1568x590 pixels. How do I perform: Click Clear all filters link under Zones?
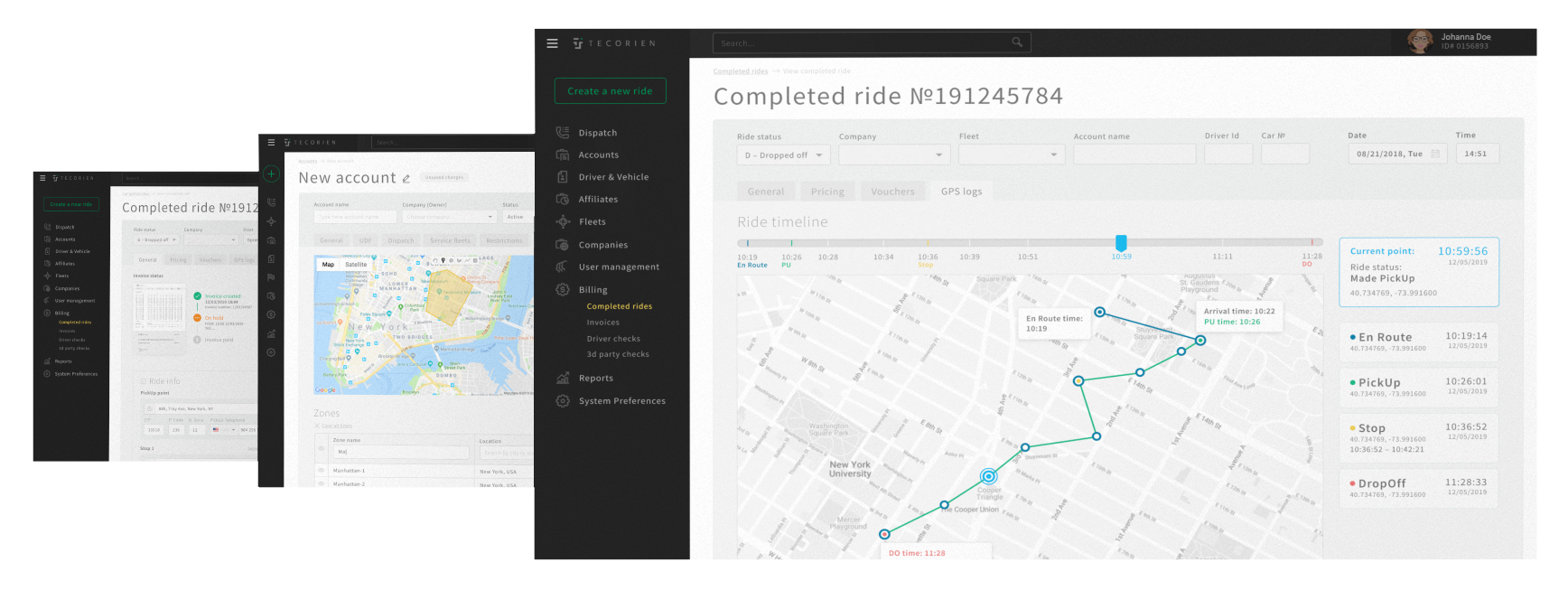point(337,426)
